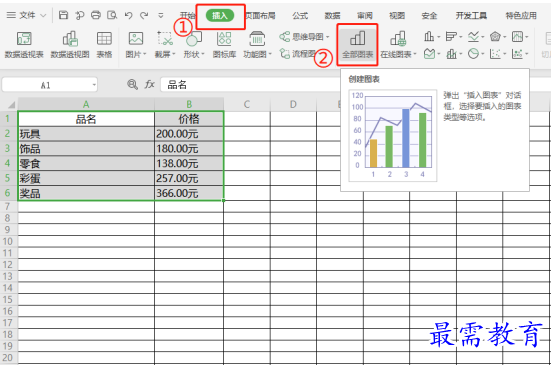Insert a column chart from ribbon
This screenshot has width=551, height=366.
[429, 36]
